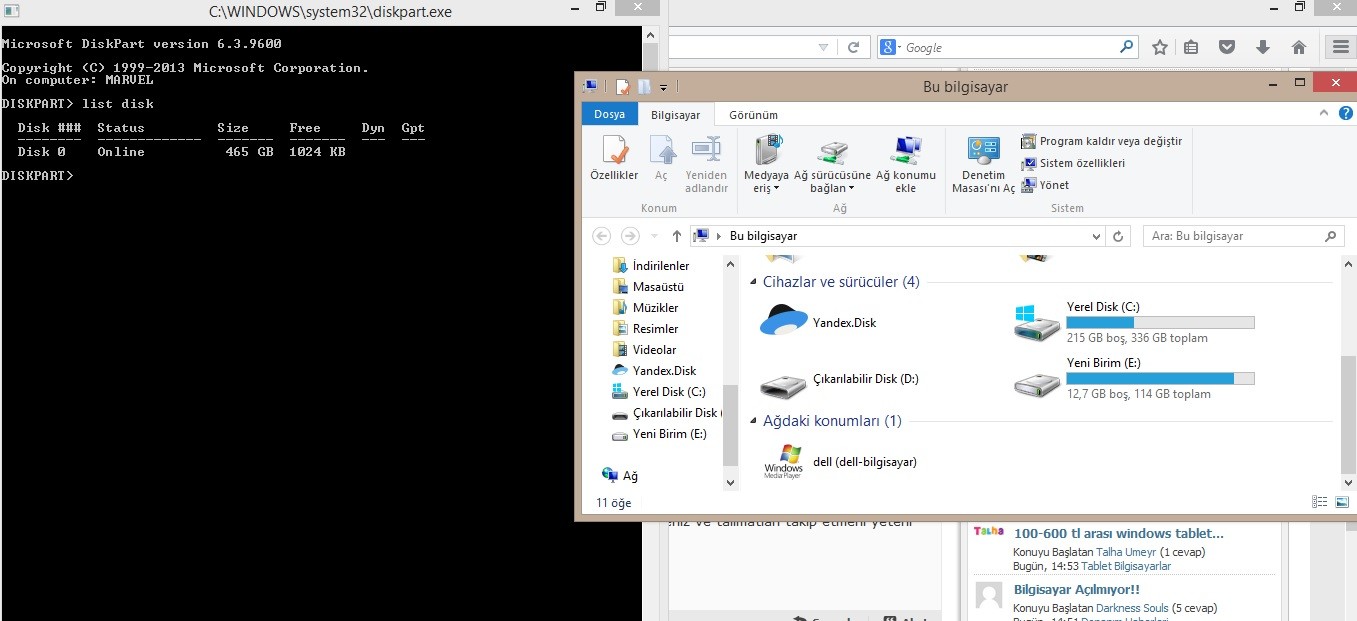The image size is (1357, 621).
Task: Click Program kaldır veya değiştir
Action: coord(1110,141)
